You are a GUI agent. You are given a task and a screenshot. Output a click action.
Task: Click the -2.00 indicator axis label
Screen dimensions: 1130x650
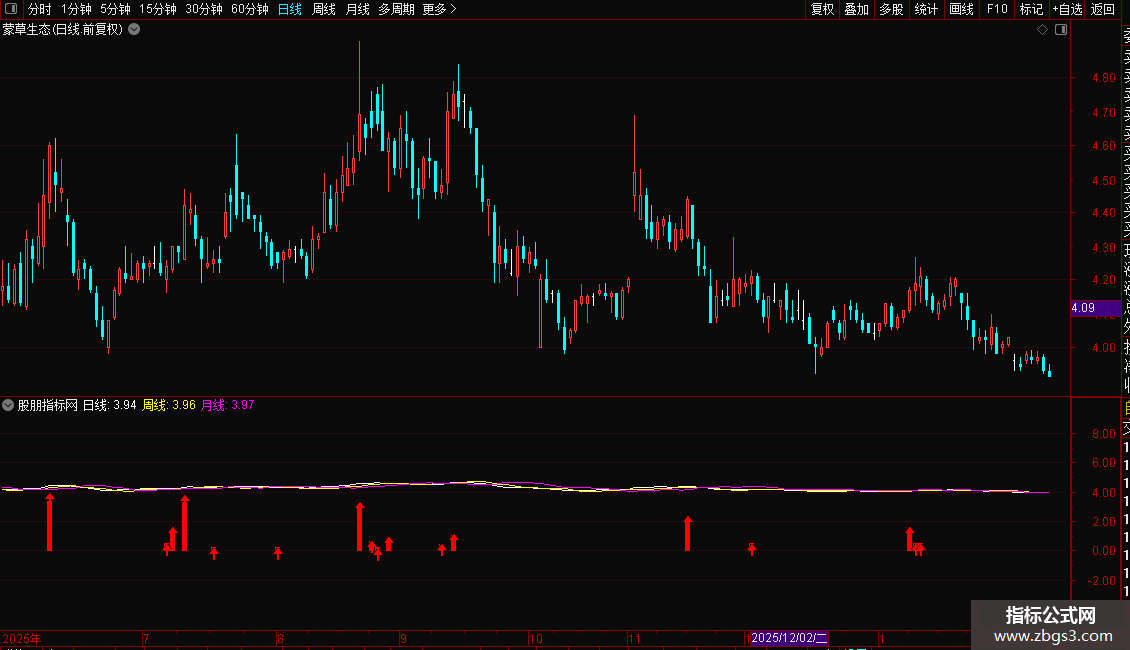pyautogui.click(x=1101, y=581)
